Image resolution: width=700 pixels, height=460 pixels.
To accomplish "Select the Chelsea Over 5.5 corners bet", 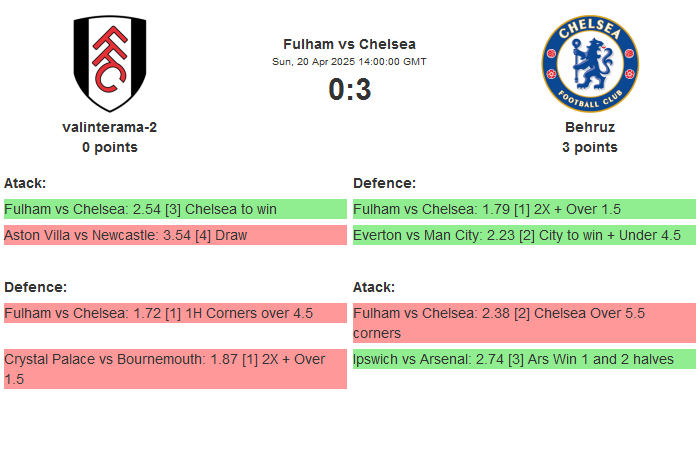I will click(x=524, y=322).
